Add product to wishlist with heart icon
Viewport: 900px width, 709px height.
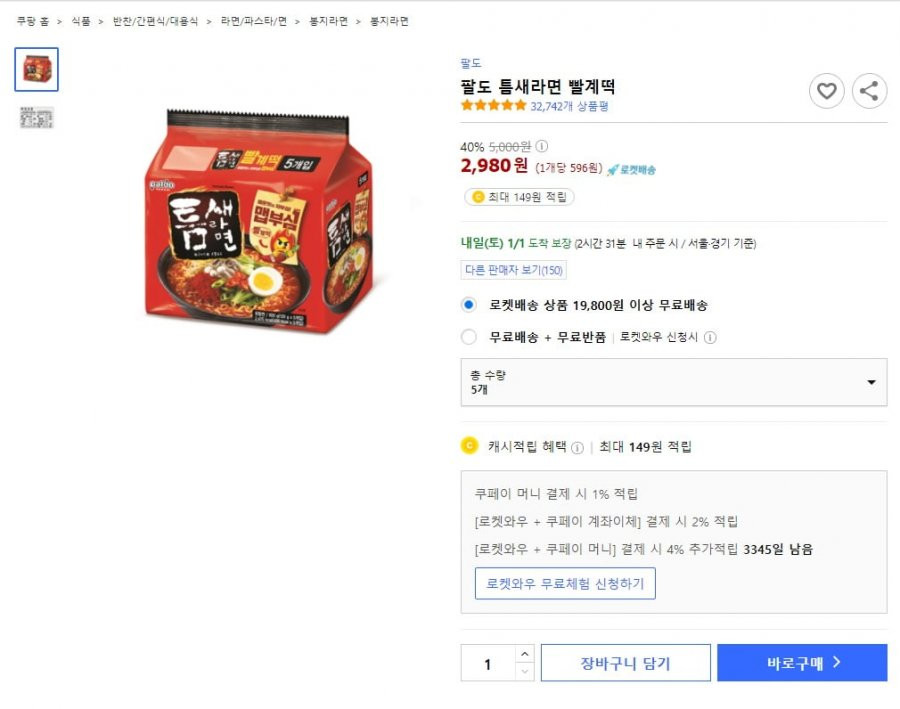[x=826, y=91]
